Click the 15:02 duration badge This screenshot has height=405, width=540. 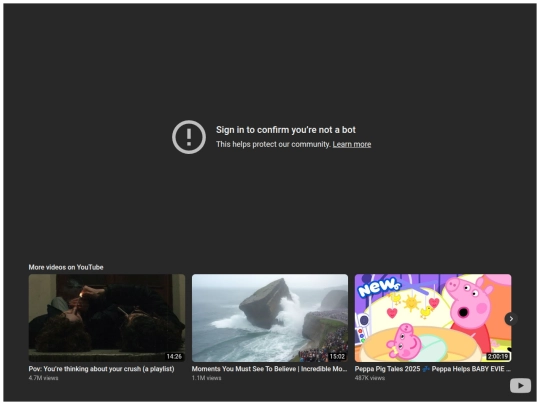(337, 356)
